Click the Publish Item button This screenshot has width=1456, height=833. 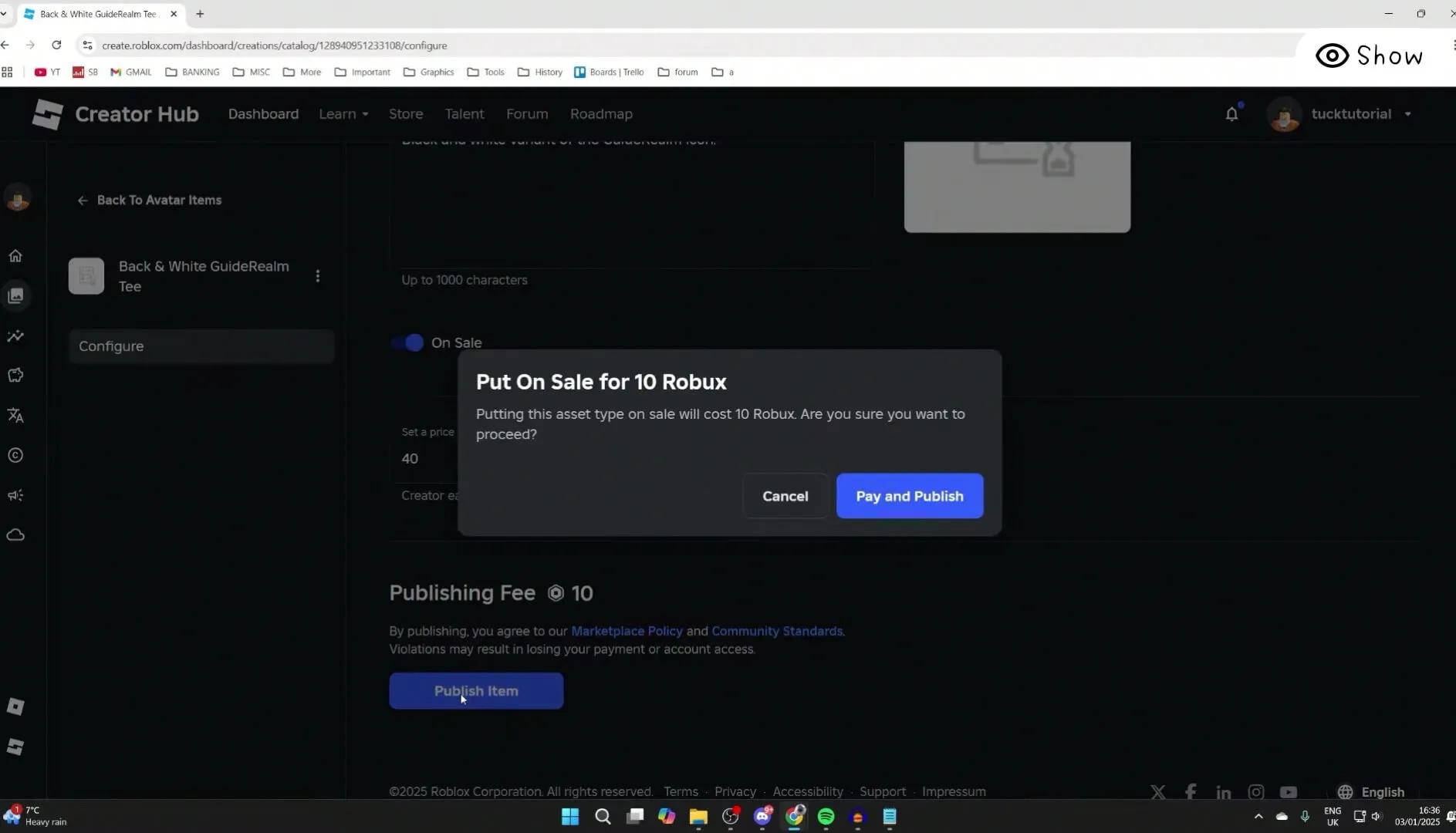(x=476, y=691)
